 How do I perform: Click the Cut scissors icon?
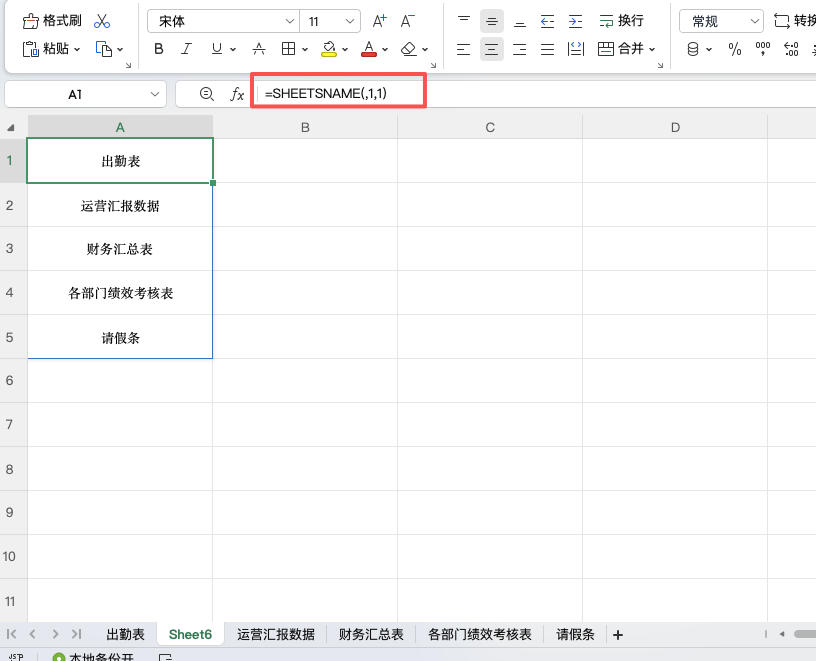click(102, 21)
